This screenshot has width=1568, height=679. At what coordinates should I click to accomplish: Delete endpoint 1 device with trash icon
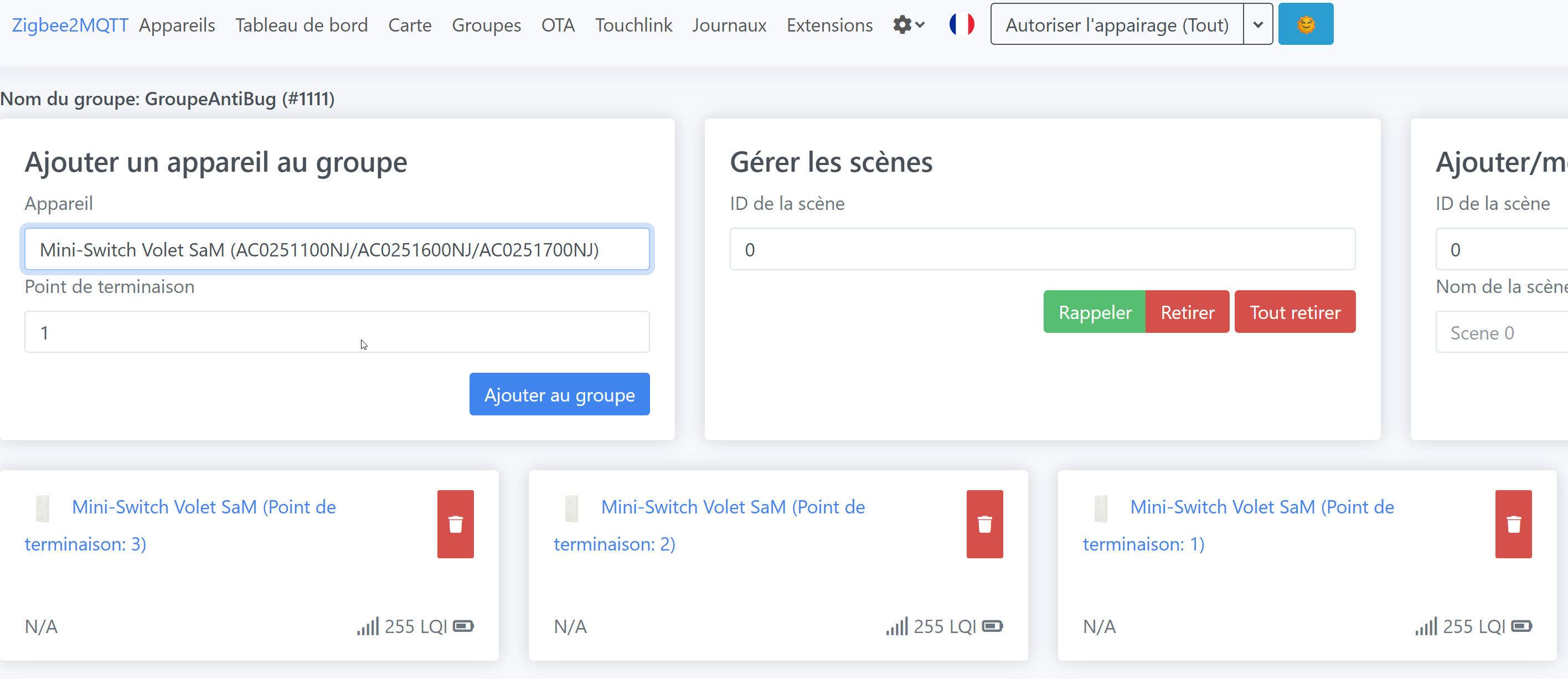[1514, 524]
